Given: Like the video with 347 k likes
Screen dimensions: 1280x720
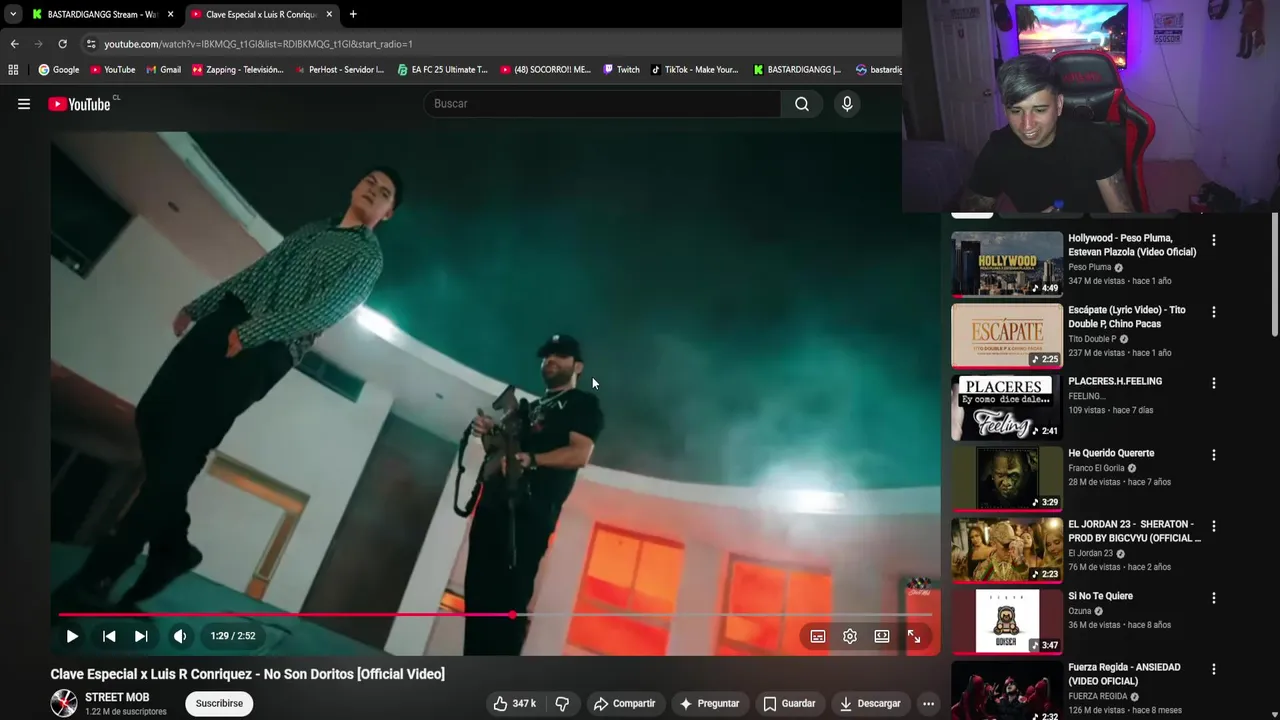Looking at the screenshot, I should (x=514, y=704).
